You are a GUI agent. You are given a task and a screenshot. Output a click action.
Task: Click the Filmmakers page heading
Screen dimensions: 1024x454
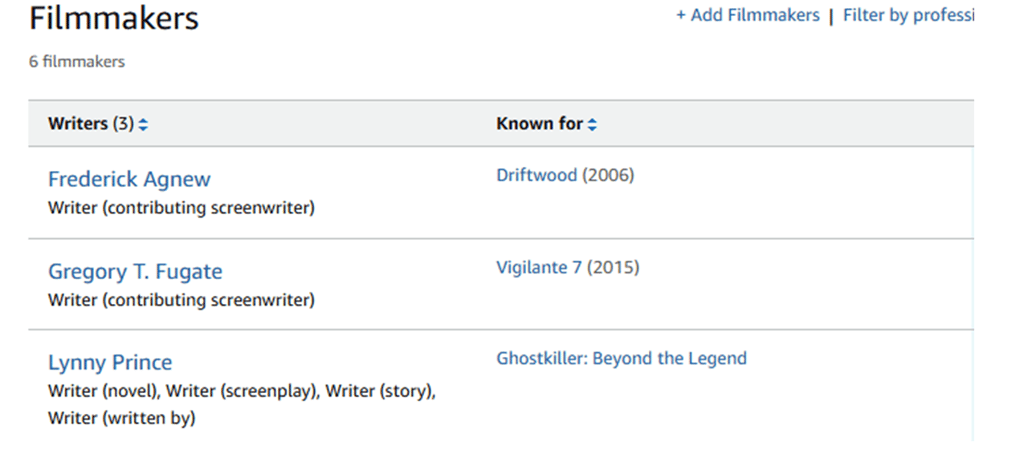pyautogui.click(x=114, y=18)
